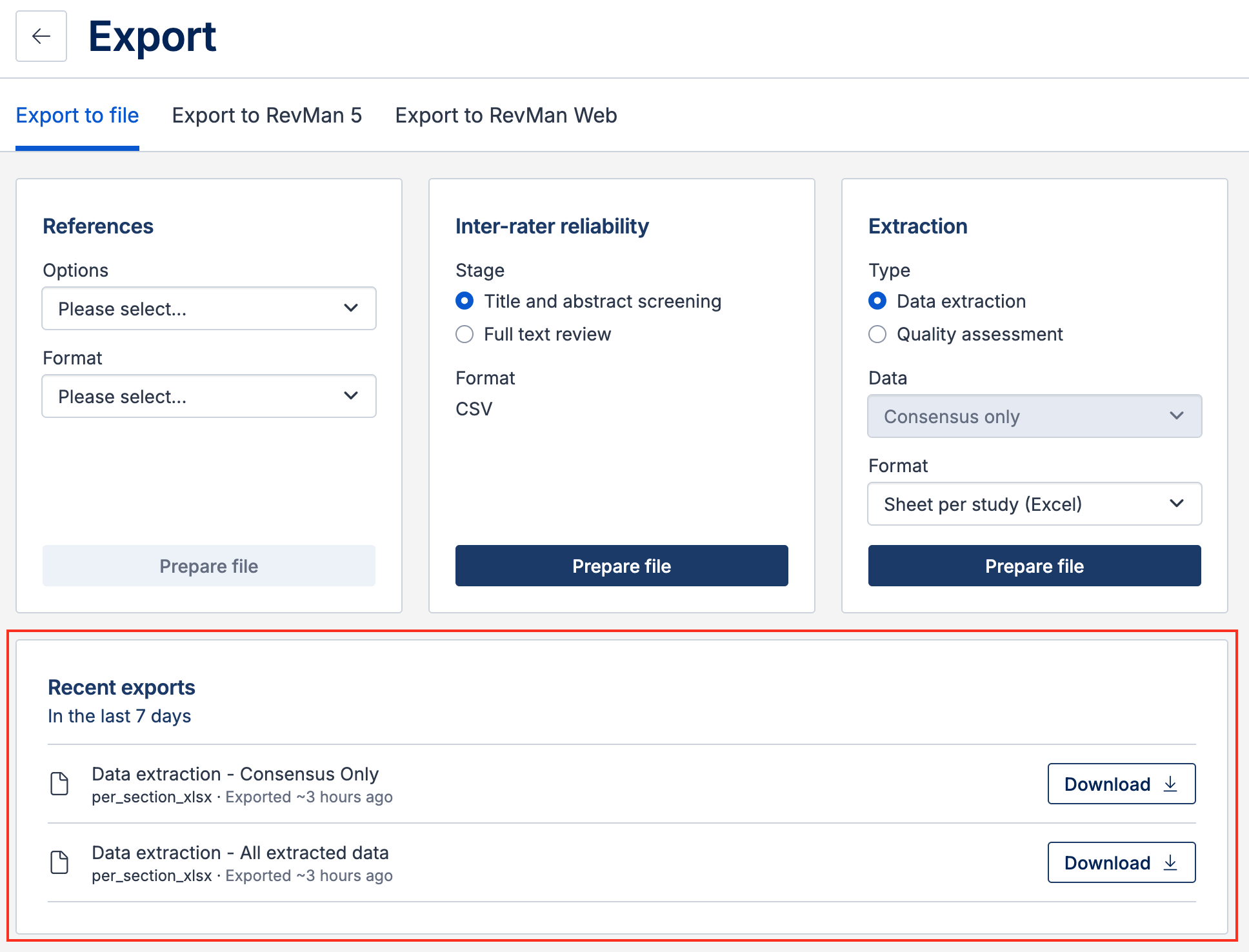
Task: Click download arrow icon on Consensus Only row
Action: click(x=1170, y=784)
